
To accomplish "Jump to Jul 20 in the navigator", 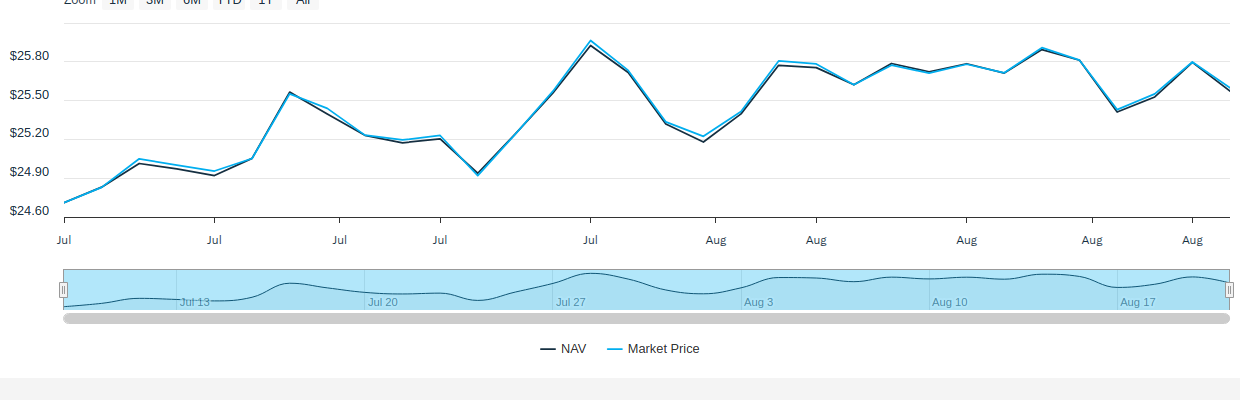I will tap(383, 302).
